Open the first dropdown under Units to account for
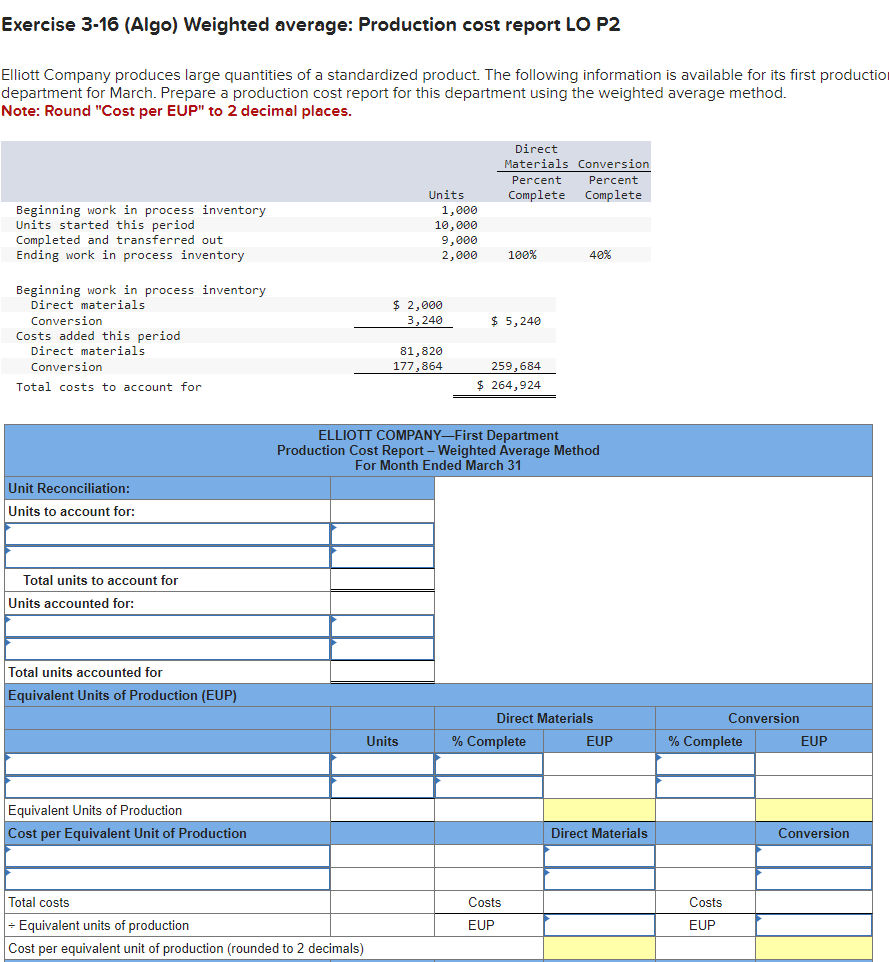Viewport: 889px width, 962px height. [x=165, y=534]
